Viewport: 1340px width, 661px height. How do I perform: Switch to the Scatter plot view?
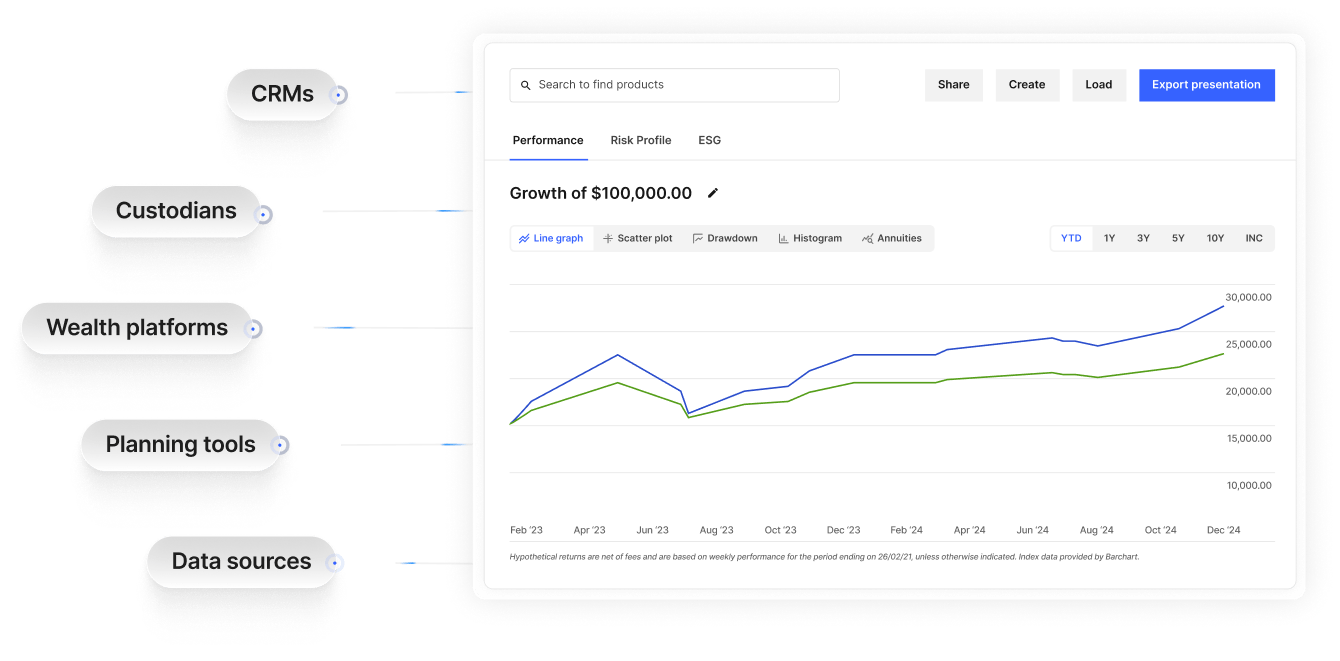tap(638, 238)
